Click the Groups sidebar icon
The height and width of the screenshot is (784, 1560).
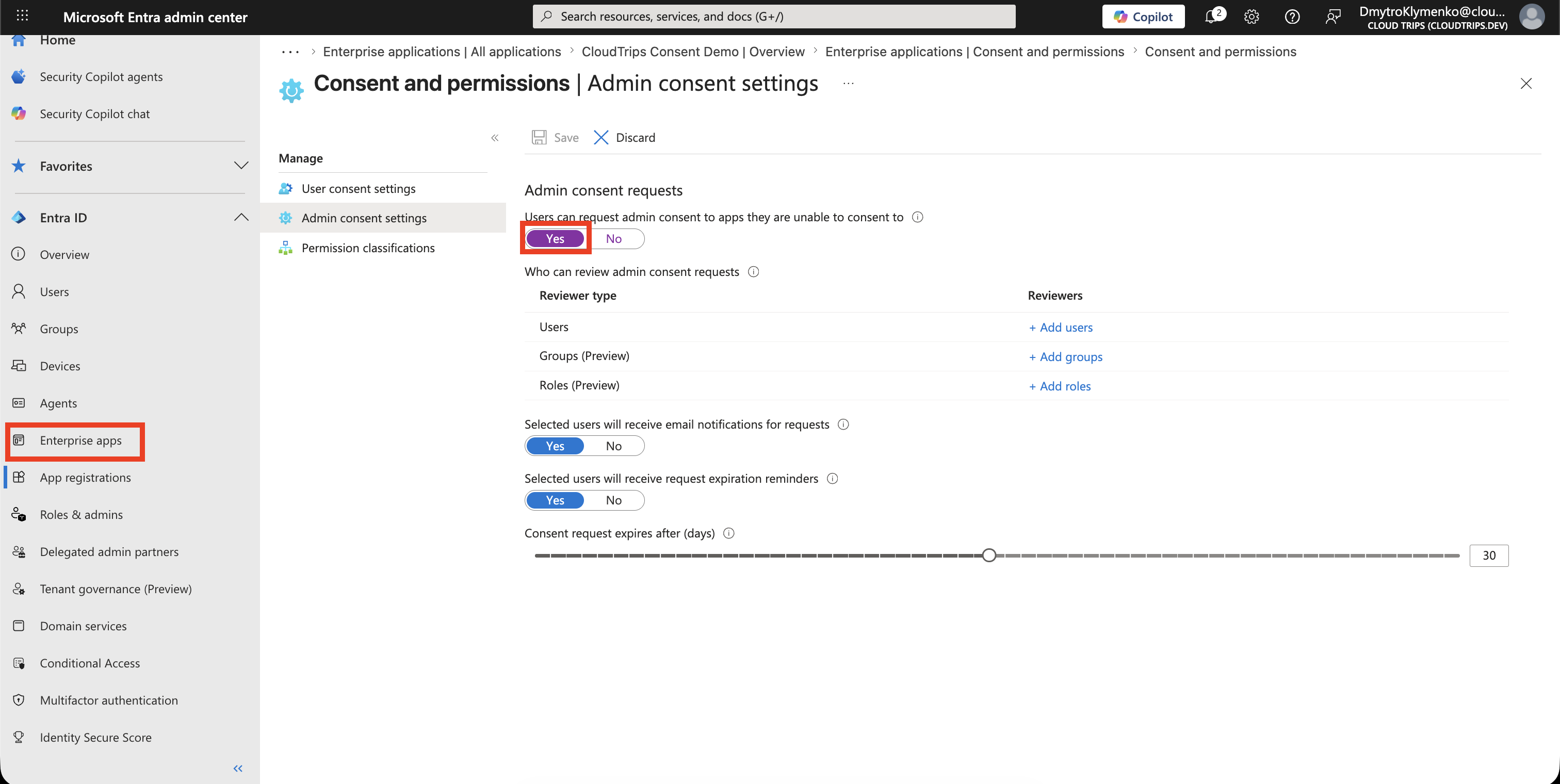(19, 329)
